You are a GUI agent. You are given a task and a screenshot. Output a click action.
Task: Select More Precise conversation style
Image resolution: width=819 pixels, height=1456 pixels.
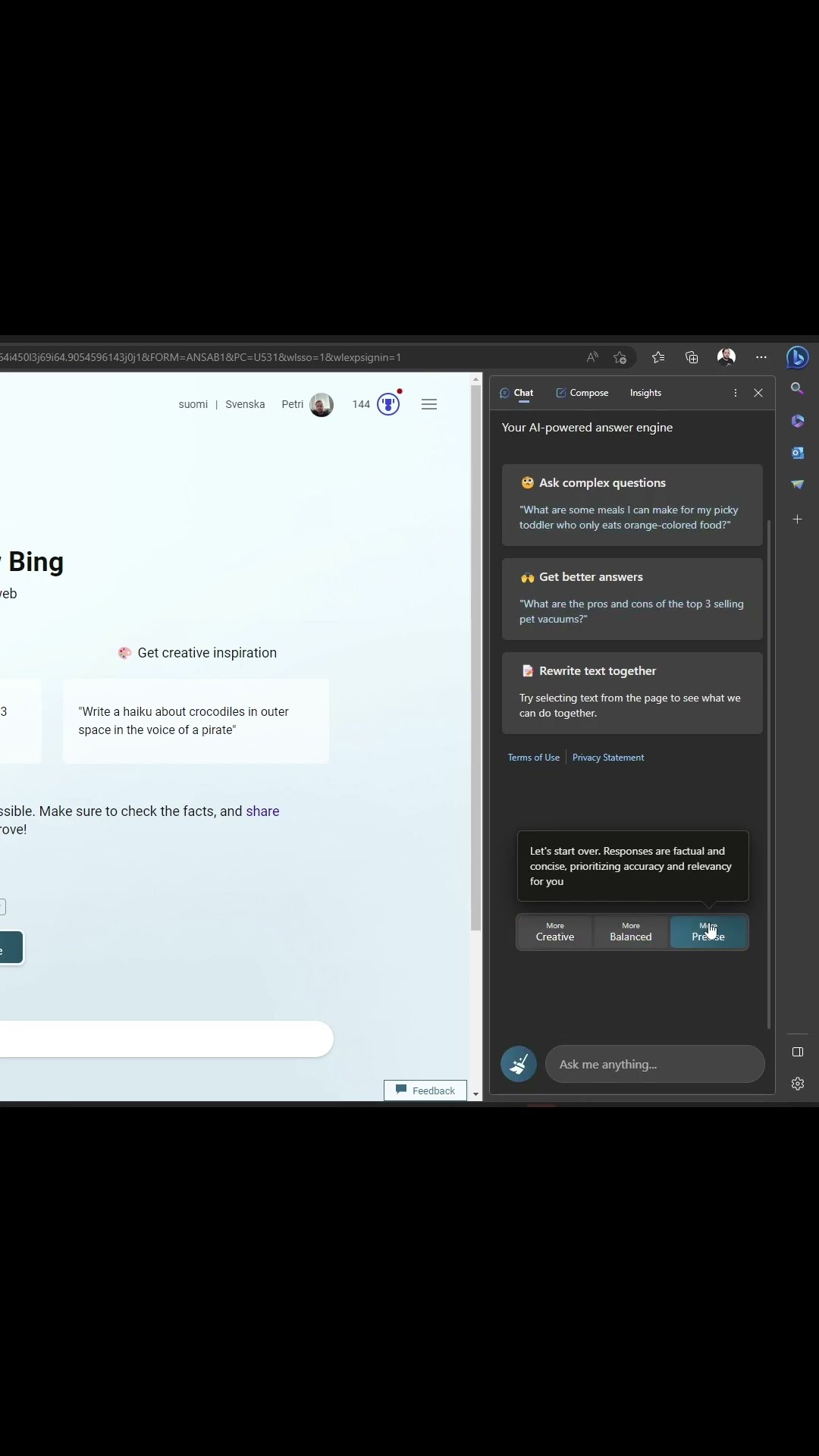coord(708,932)
